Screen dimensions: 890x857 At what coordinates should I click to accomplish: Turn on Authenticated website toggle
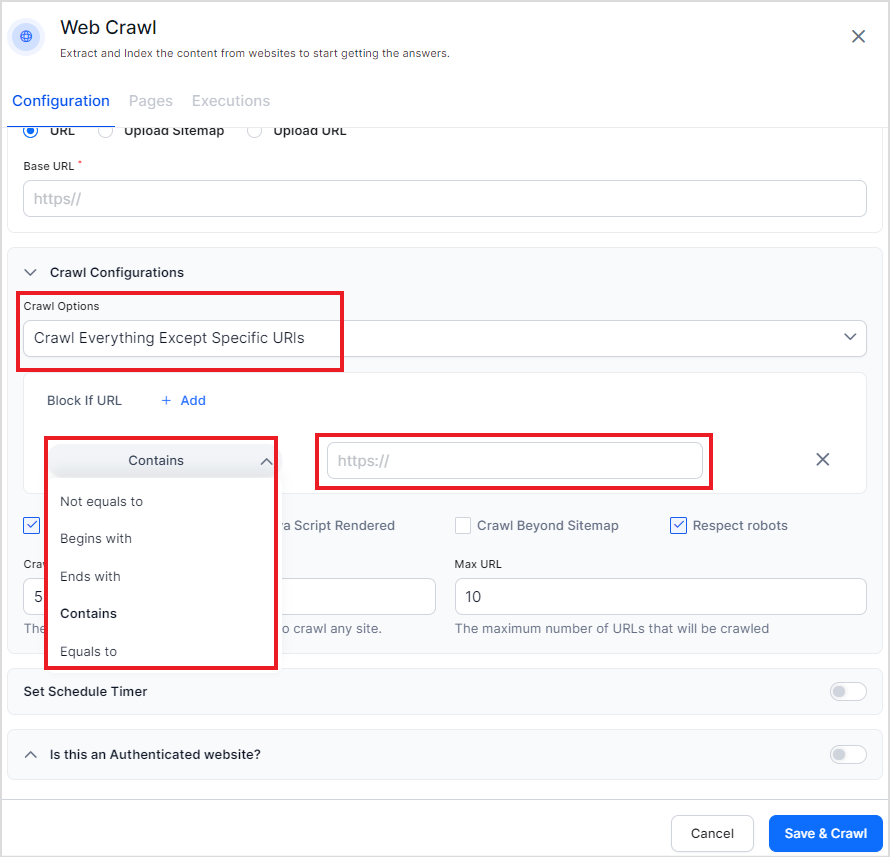tap(847, 754)
